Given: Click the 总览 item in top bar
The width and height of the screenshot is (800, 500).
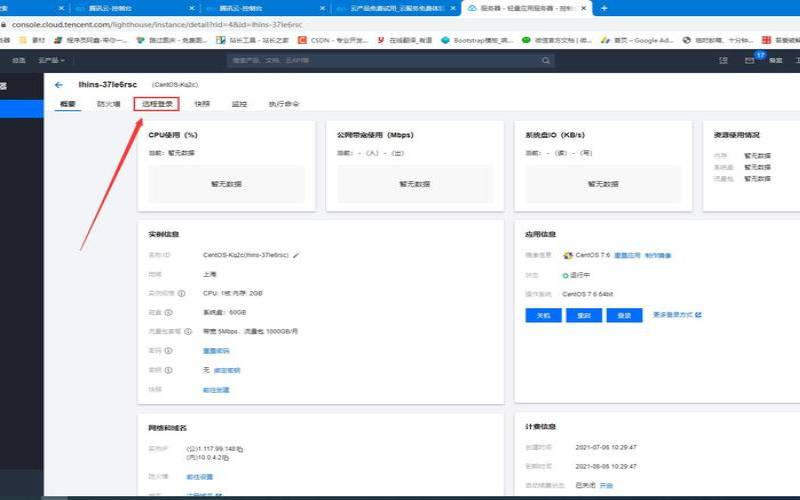Looking at the screenshot, I should pos(18,60).
